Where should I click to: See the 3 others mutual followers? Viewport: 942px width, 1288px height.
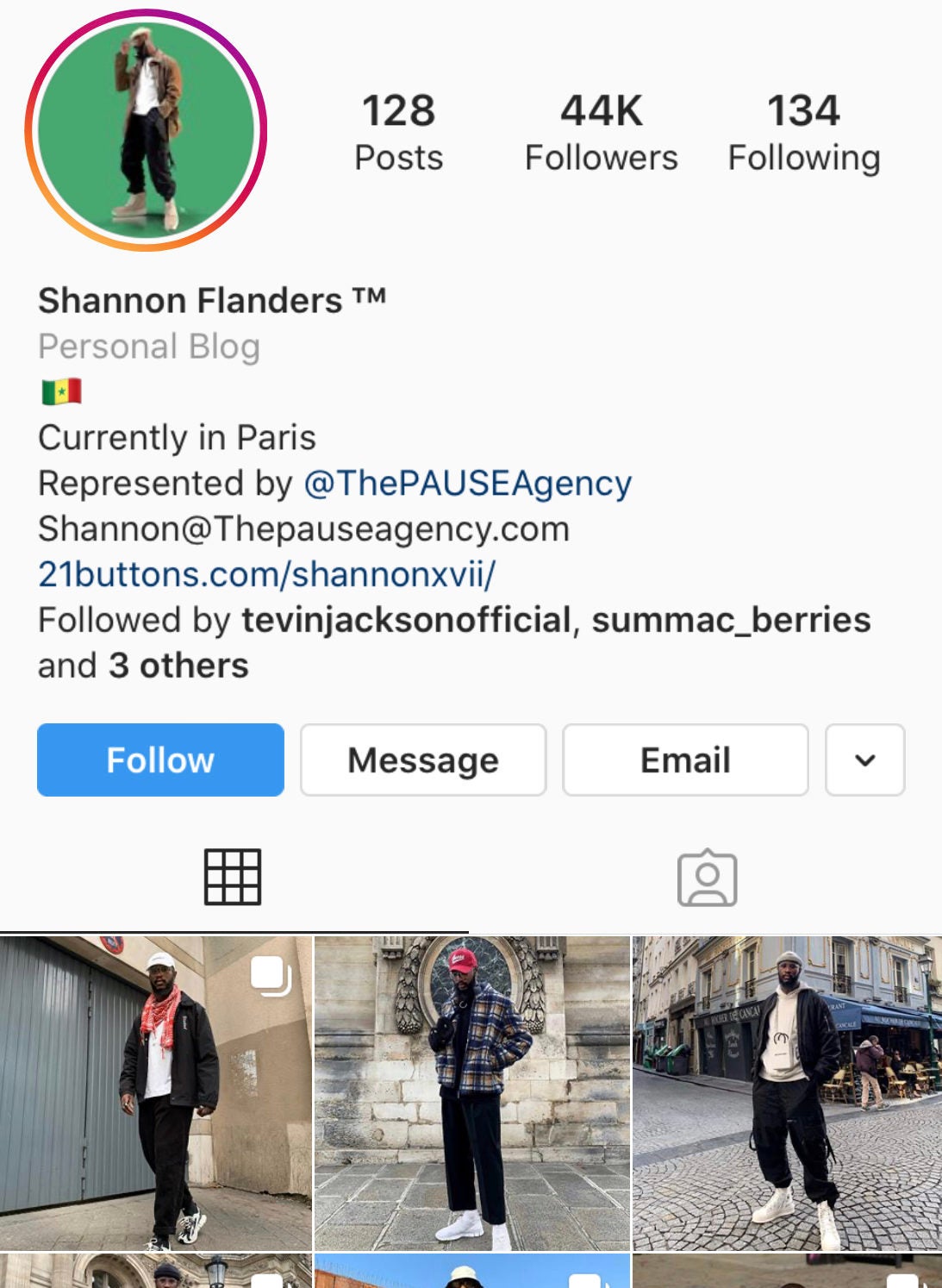point(178,666)
